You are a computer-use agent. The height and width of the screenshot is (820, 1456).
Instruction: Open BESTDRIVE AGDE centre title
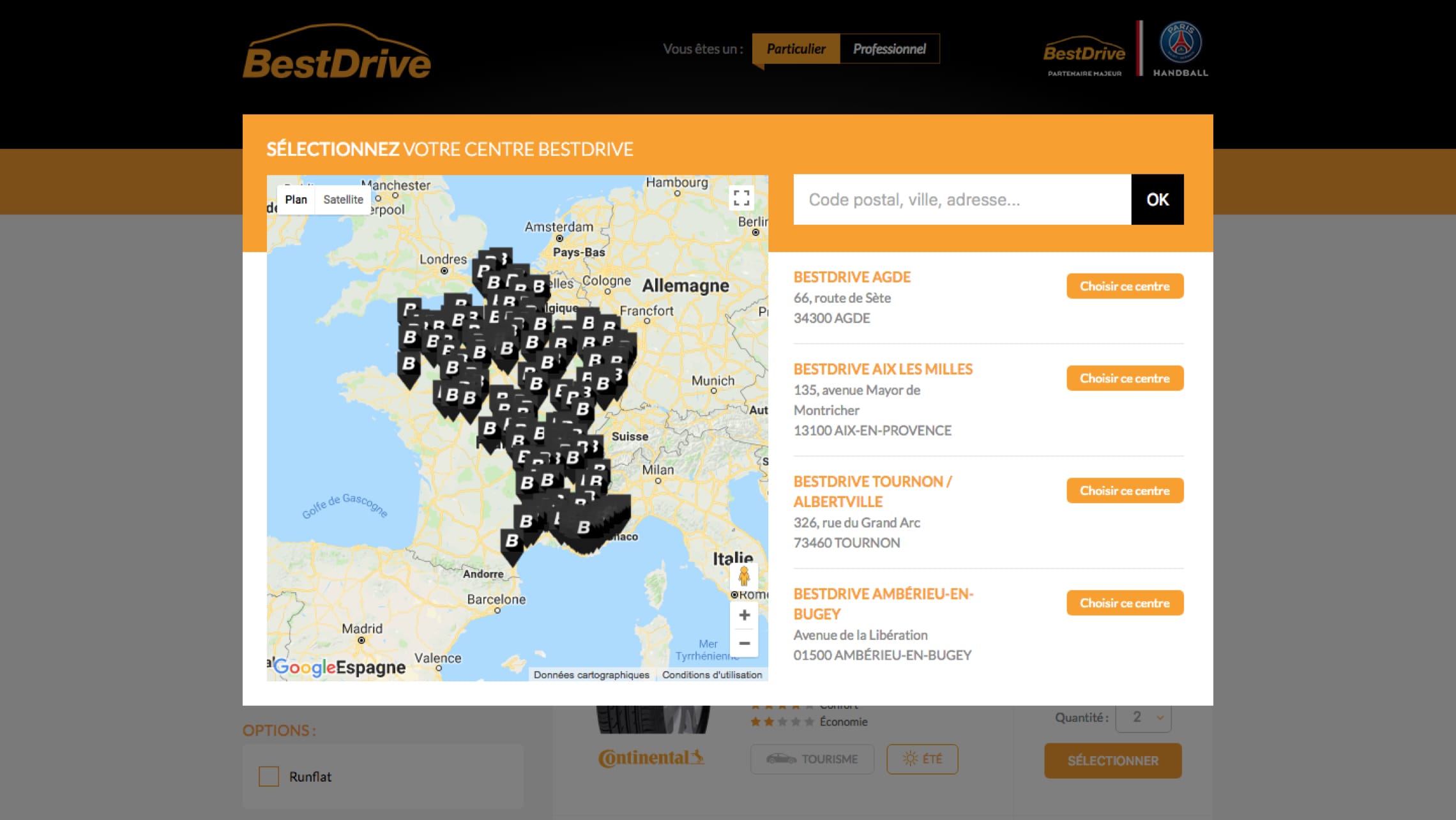point(852,277)
